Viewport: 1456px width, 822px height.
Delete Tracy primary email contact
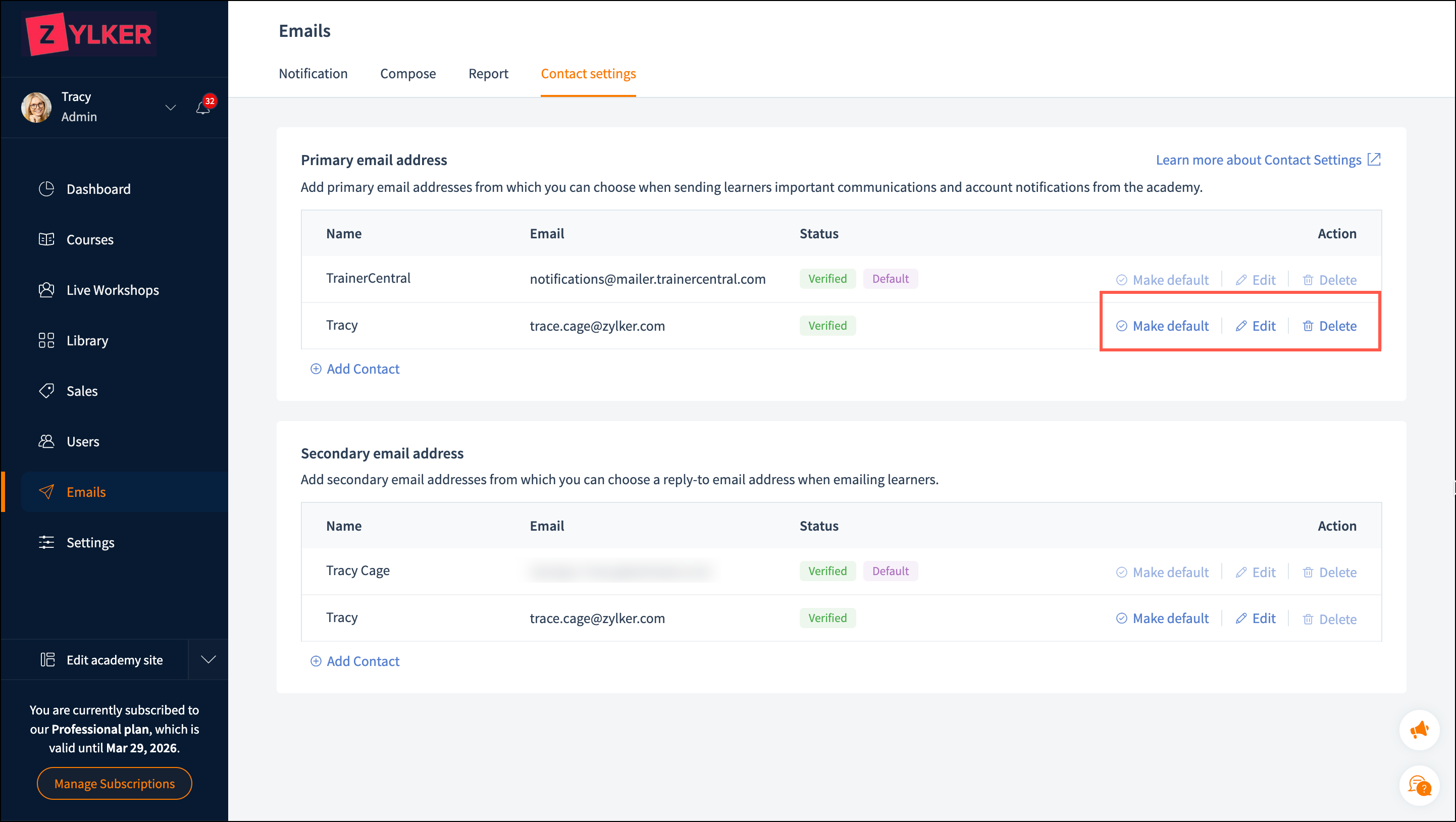1329,326
